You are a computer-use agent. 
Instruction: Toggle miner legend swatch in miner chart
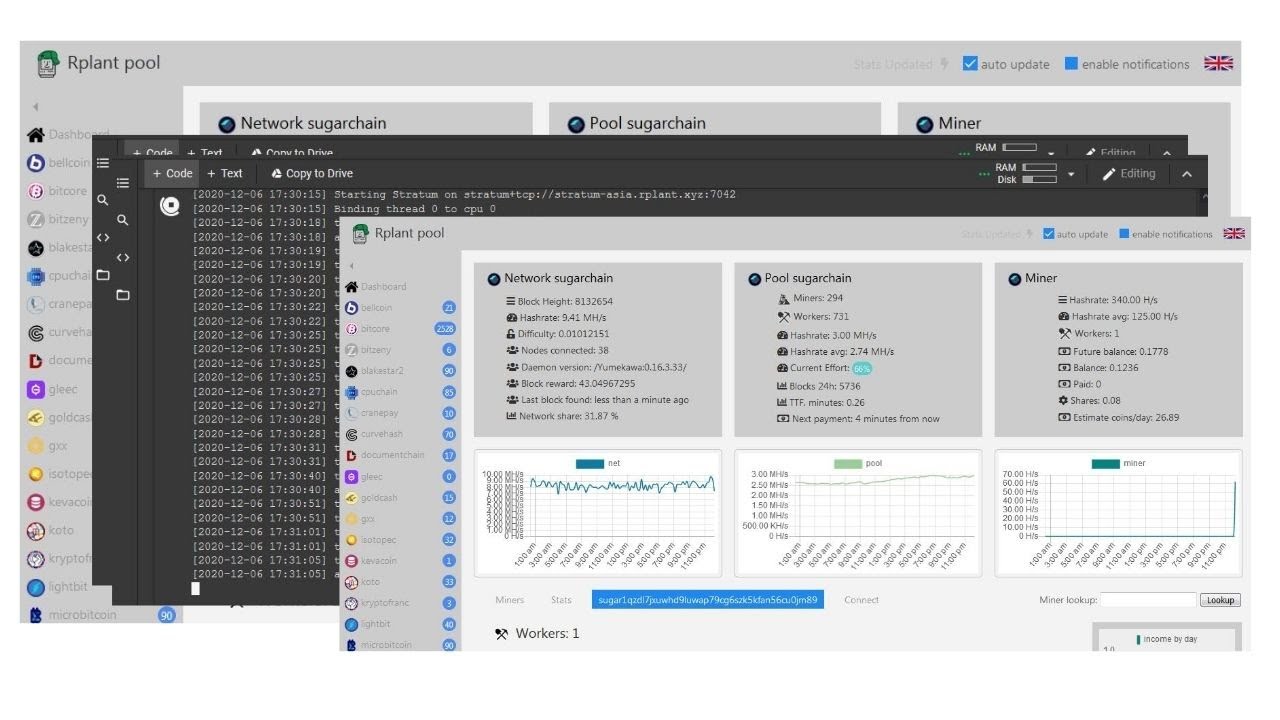coord(1106,464)
